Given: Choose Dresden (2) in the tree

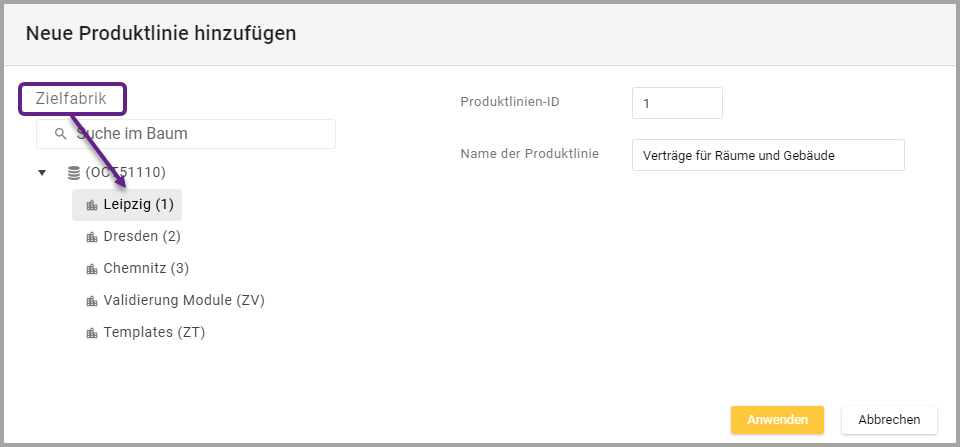Looking at the screenshot, I should tap(141, 237).
